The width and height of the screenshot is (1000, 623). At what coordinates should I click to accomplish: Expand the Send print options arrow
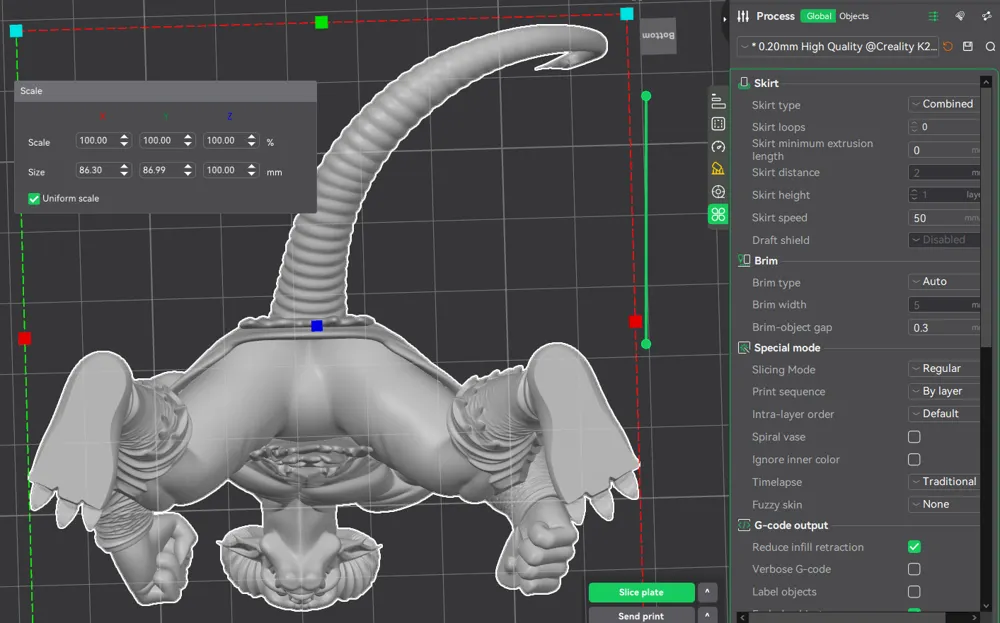tap(707, 615)
